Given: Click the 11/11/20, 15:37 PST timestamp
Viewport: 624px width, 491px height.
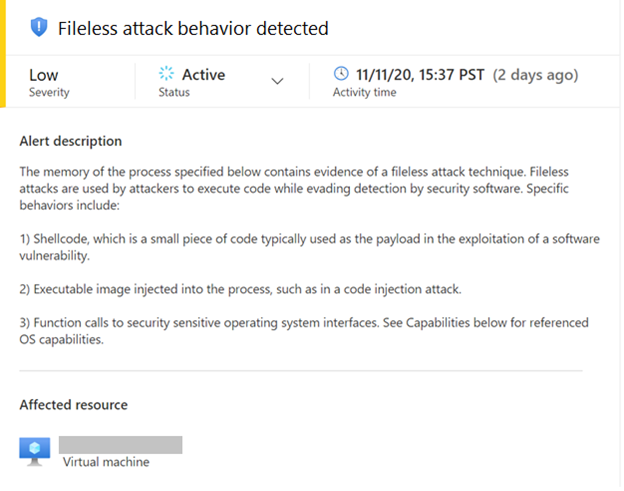Looking at the screenshot, I should 420,74.
